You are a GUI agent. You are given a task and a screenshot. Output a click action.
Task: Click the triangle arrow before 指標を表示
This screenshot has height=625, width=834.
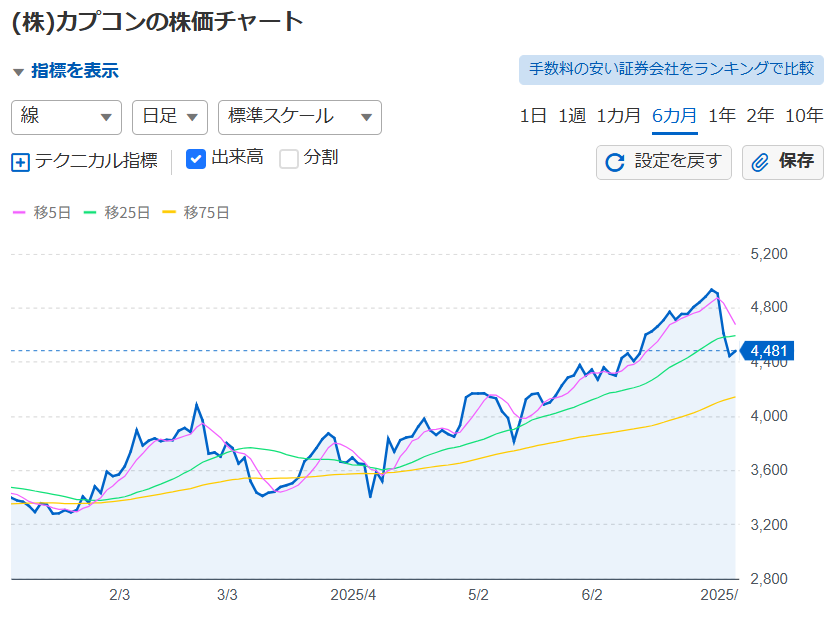click(x=19, y=72)
